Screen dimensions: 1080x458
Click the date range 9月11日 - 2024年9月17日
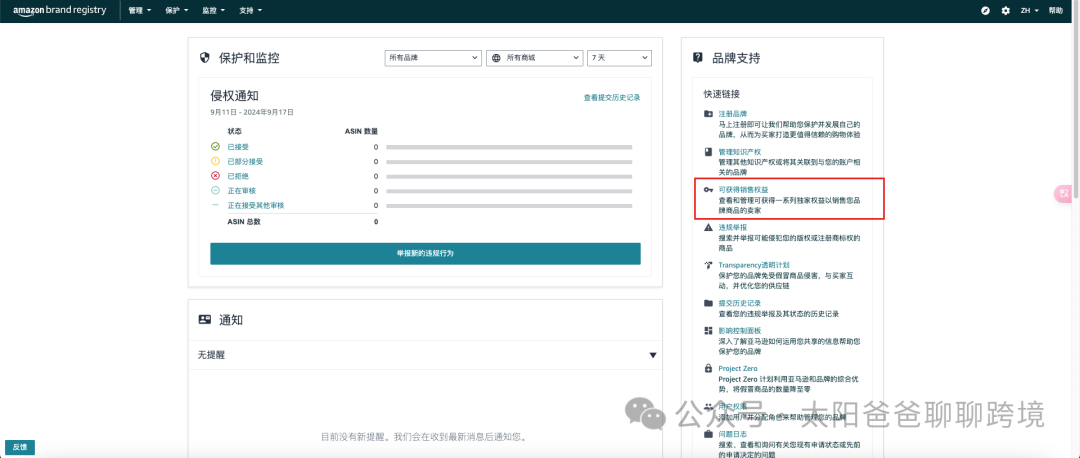click(252, 112)
